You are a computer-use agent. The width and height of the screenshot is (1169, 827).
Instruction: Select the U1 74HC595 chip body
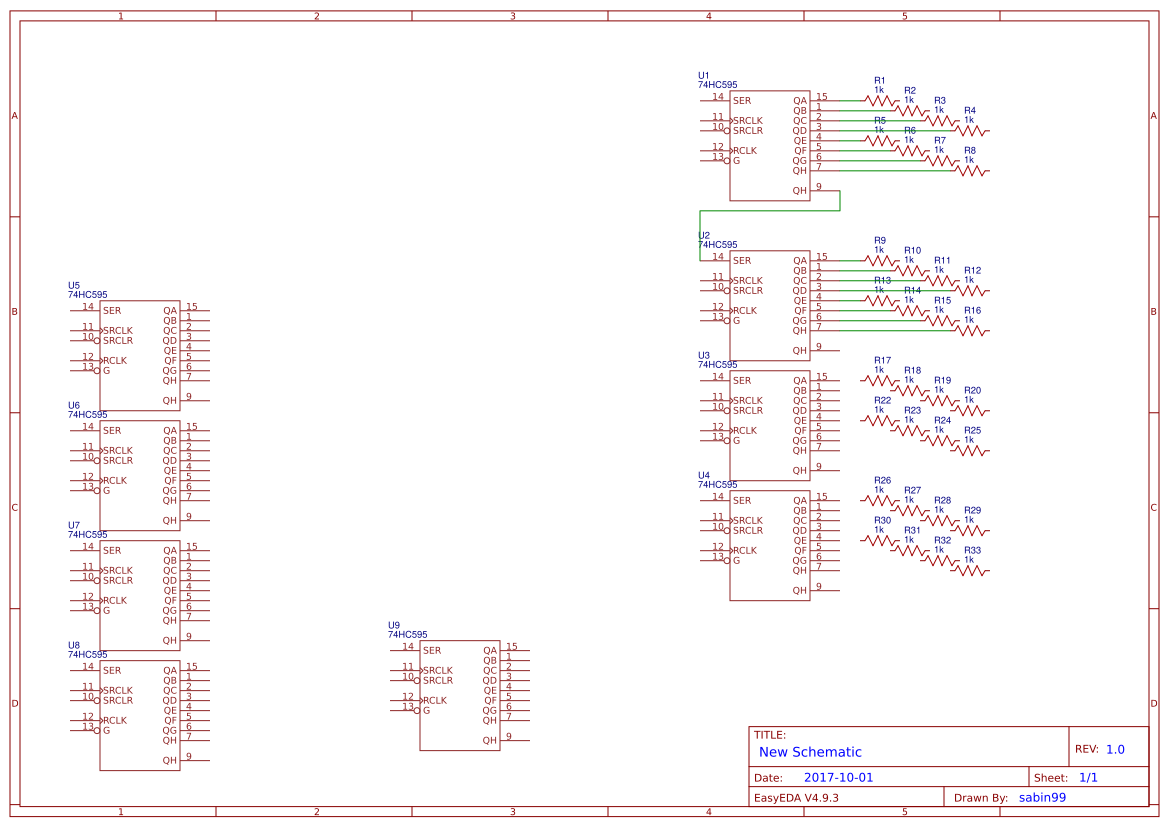coord(769,145)
